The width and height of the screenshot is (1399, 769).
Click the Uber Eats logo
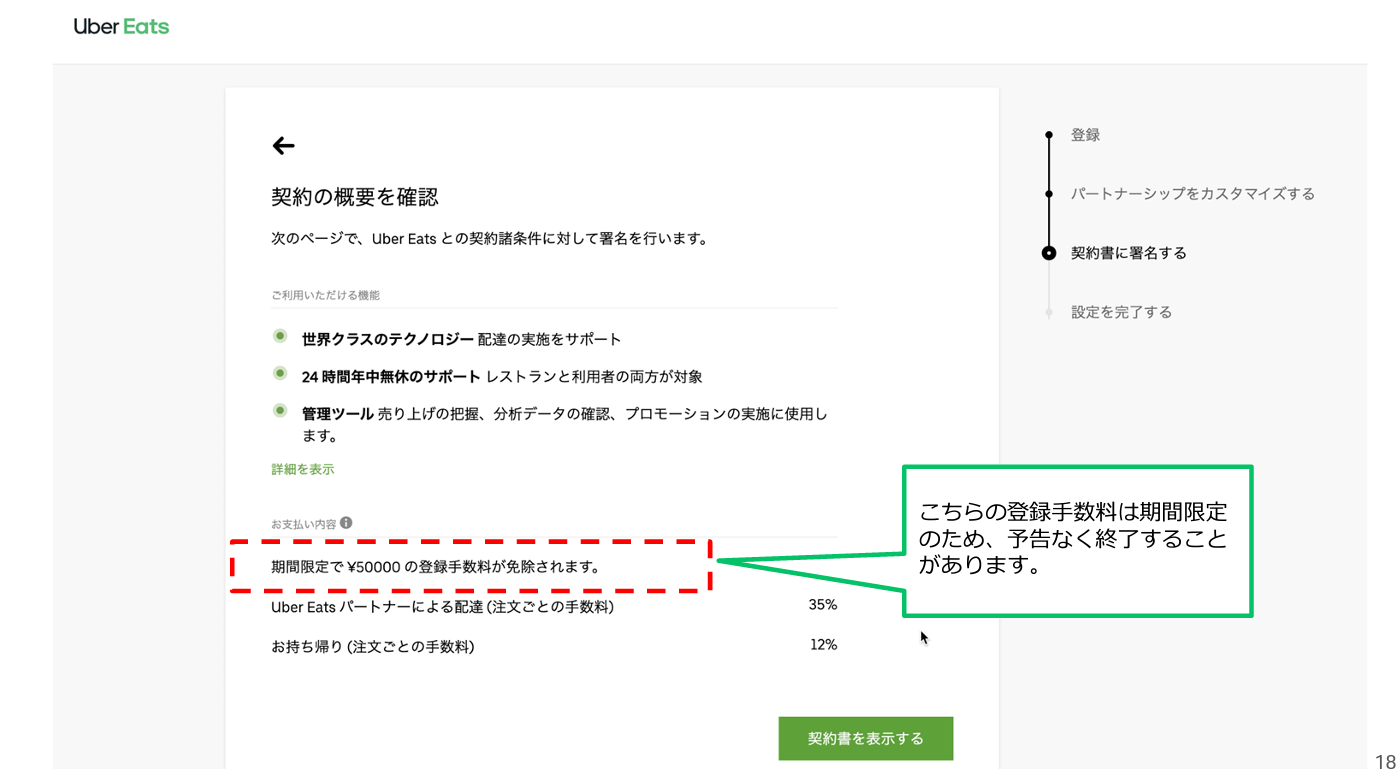point(121,27)
